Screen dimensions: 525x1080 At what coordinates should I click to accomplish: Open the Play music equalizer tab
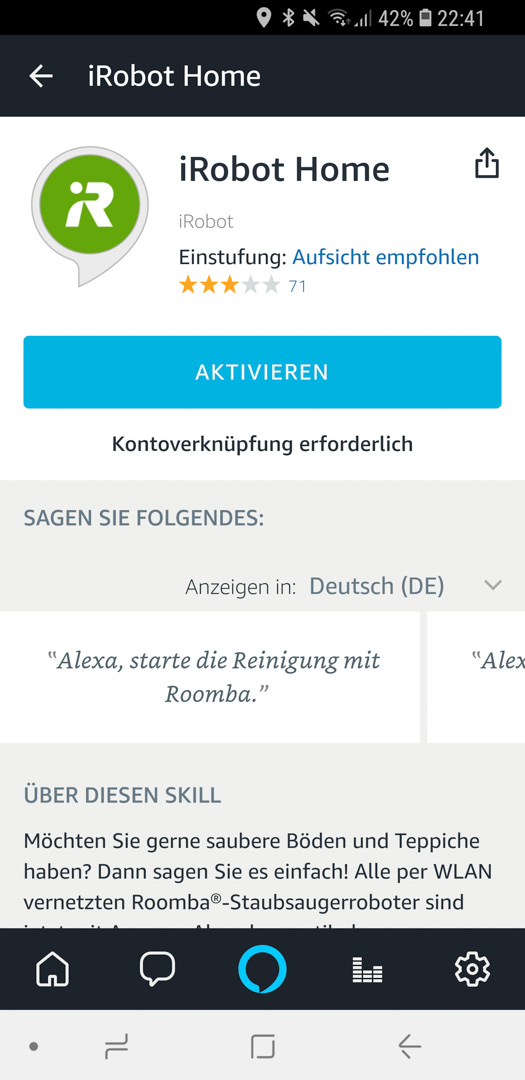coord(367,970)
